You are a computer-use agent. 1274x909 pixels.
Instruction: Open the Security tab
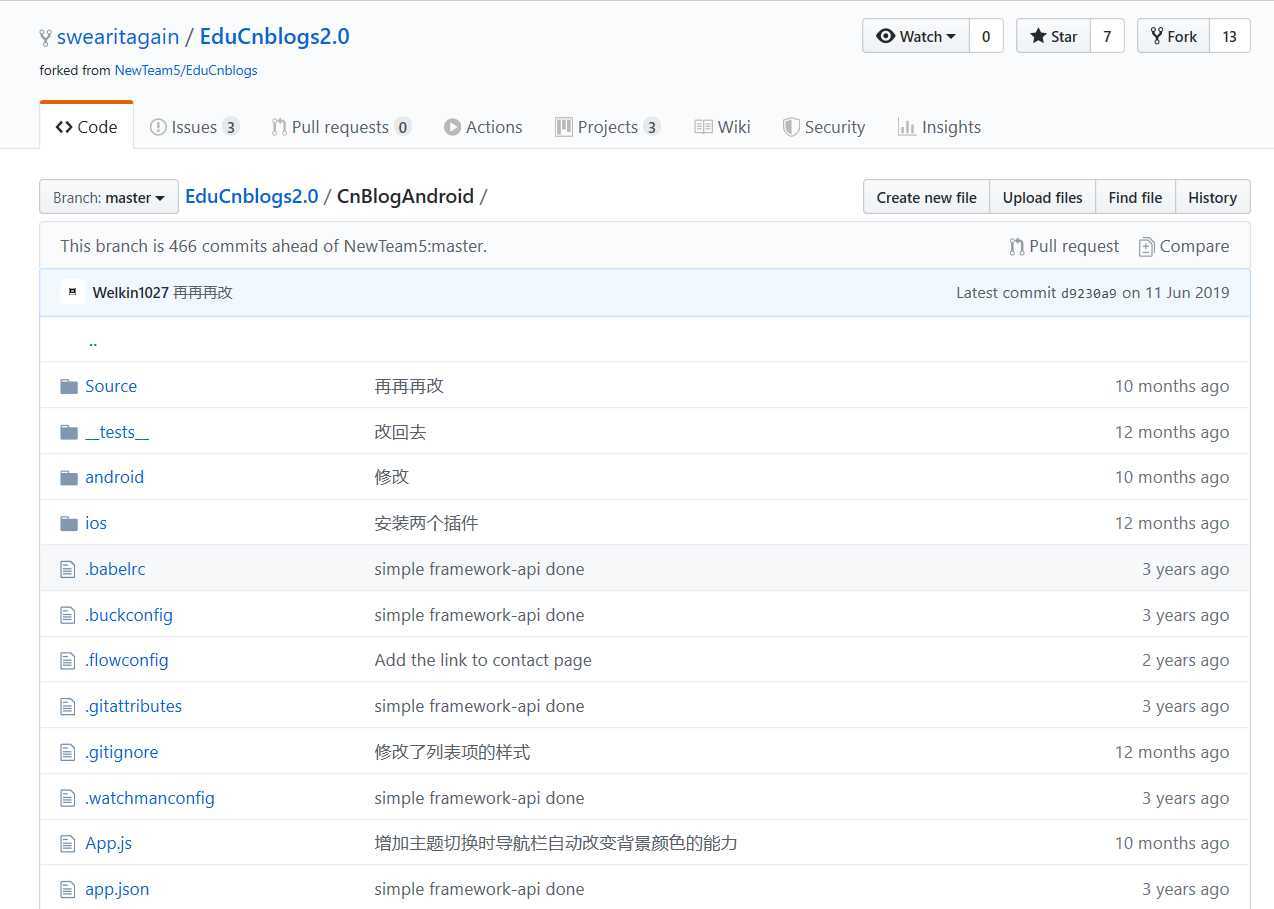(x=824, y=127)
